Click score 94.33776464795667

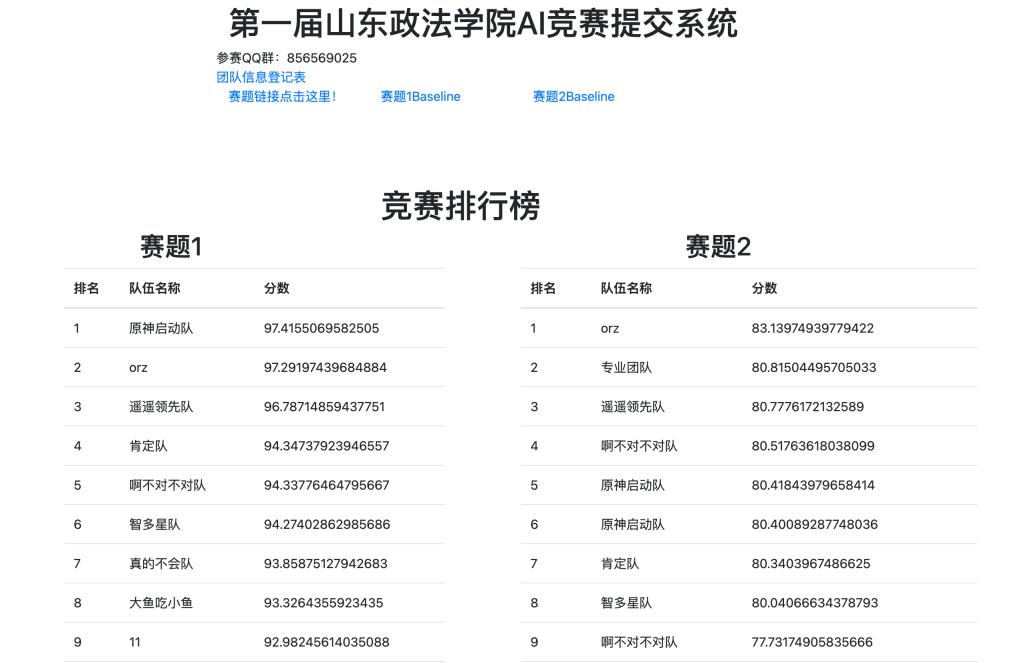click(327, 485)
